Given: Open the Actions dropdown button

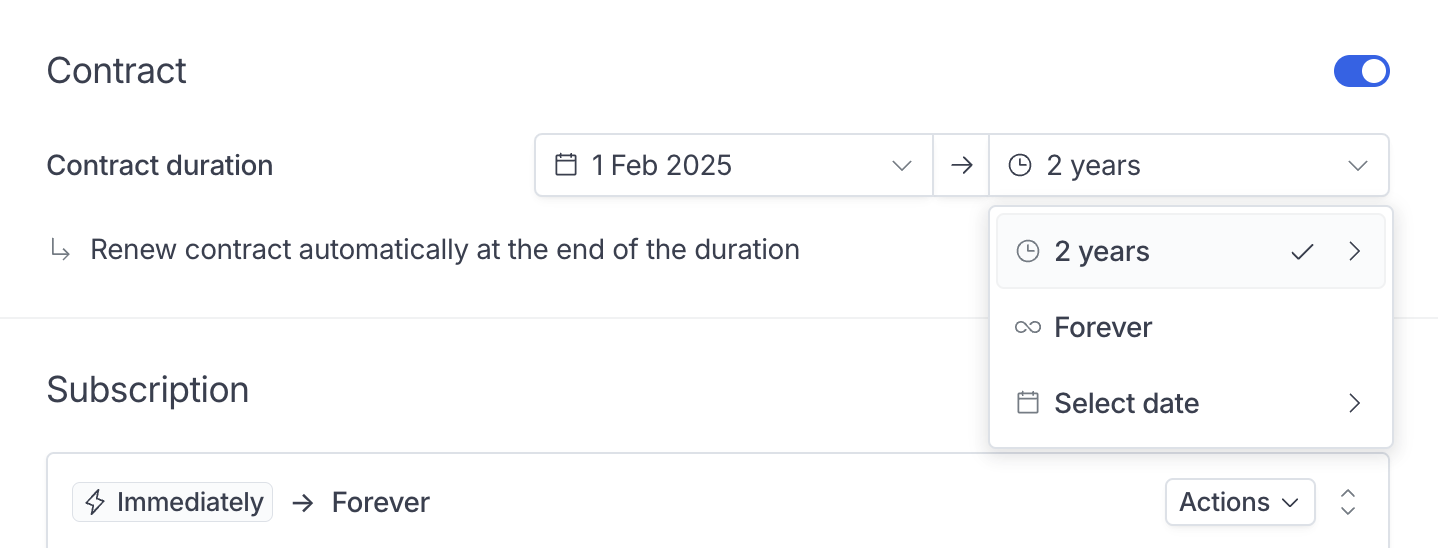Looking at the screenshot, I should [x=1240, y=502].
